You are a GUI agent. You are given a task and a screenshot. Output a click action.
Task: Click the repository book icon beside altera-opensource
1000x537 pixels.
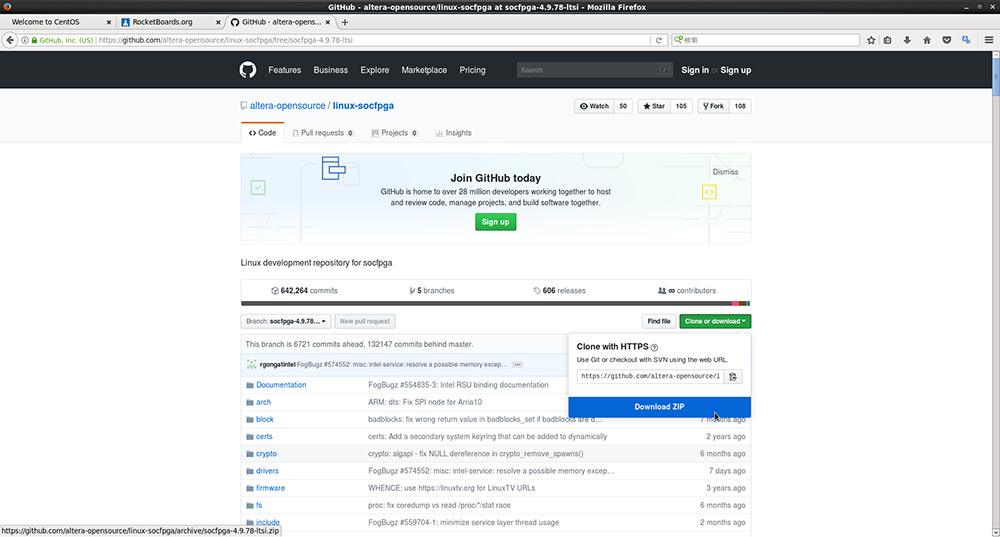tap(244, 106)
